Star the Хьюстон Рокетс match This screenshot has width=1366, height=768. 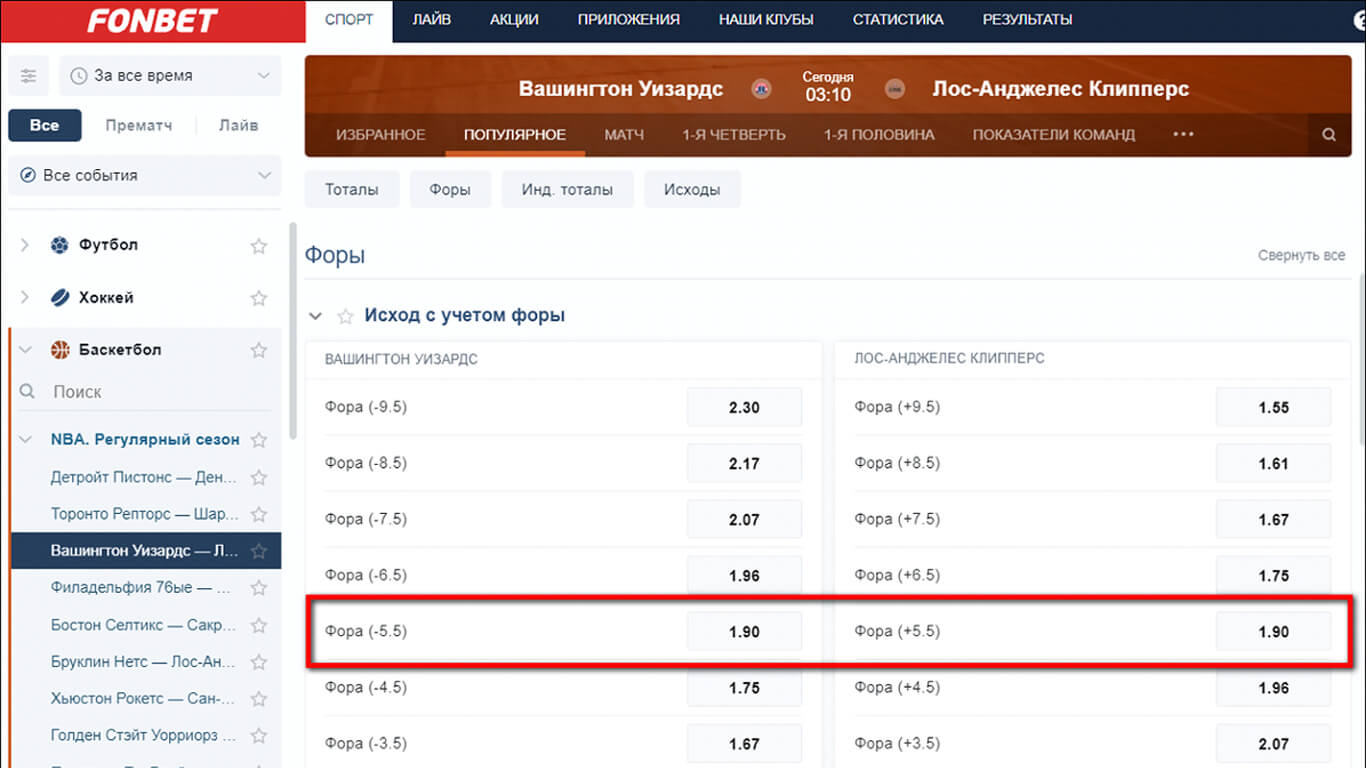click(x=259, y=699)
